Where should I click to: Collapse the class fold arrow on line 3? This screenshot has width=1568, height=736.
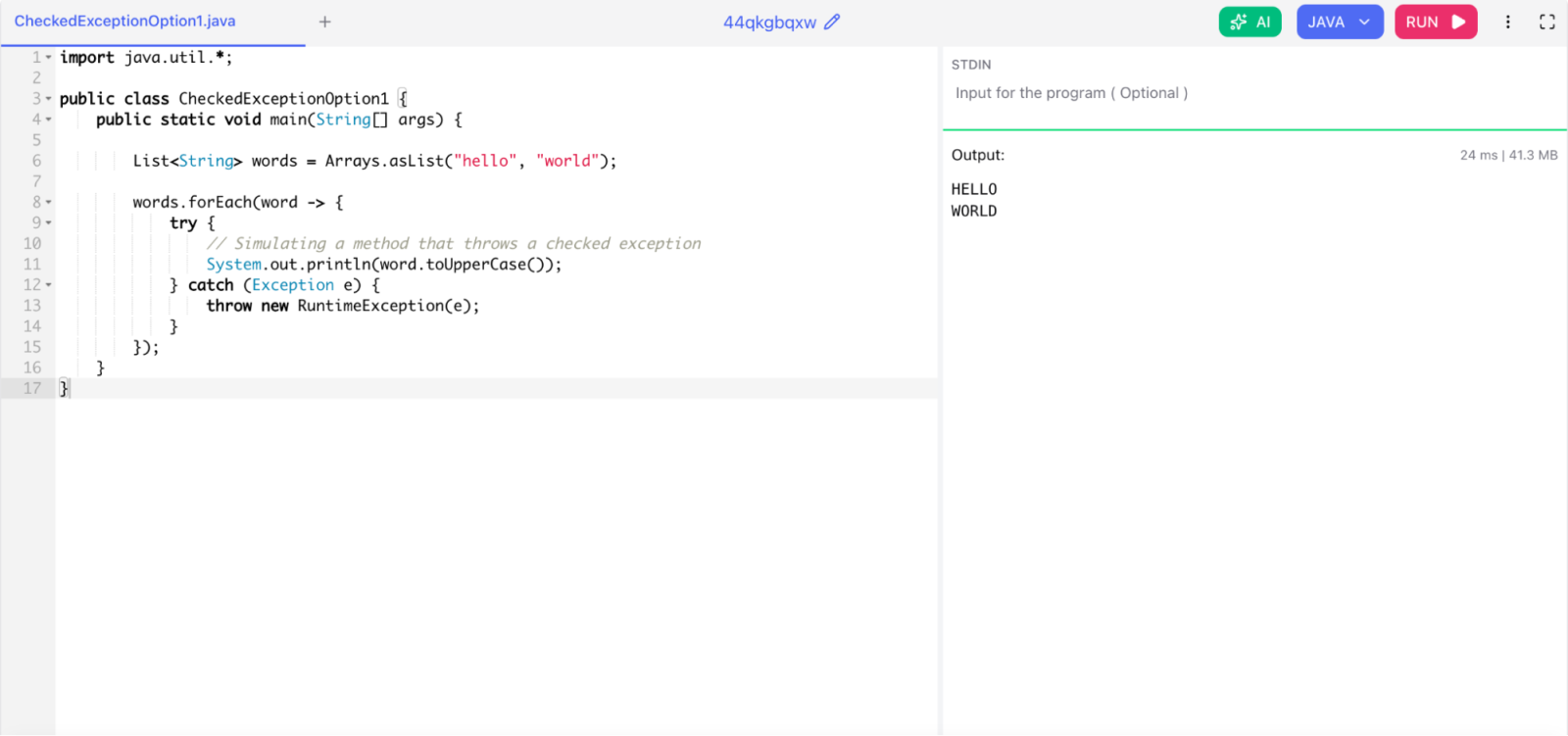click(x=48, y=99)
